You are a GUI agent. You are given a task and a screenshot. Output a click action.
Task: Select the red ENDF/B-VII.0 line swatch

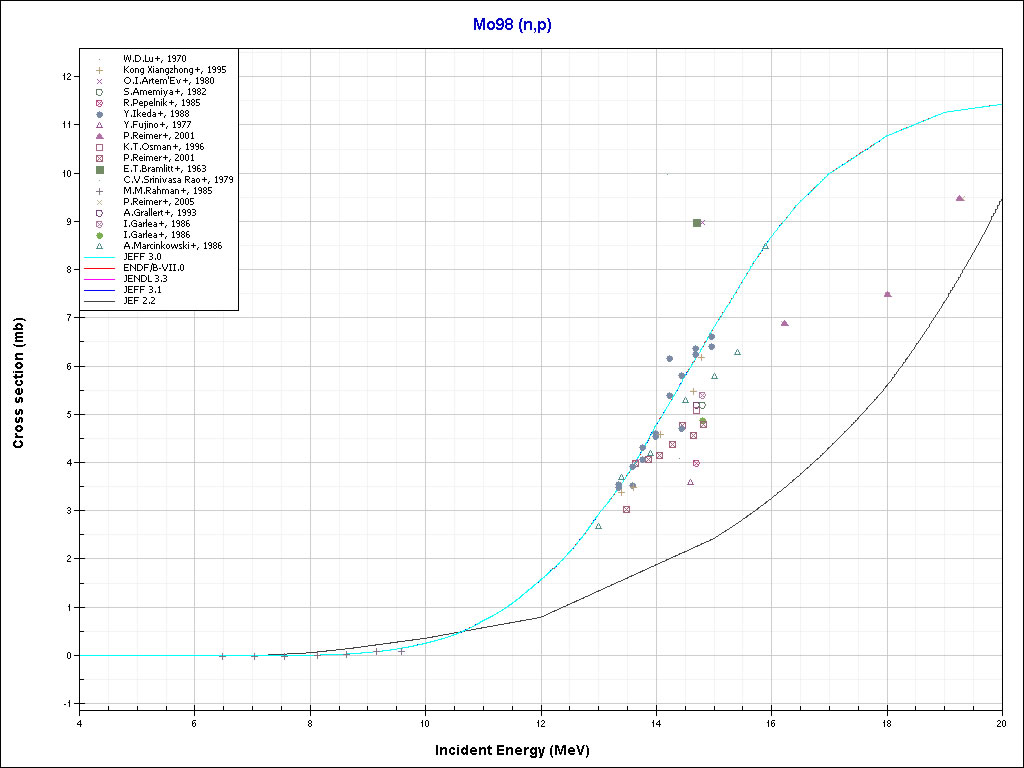(x=100, y=267)
